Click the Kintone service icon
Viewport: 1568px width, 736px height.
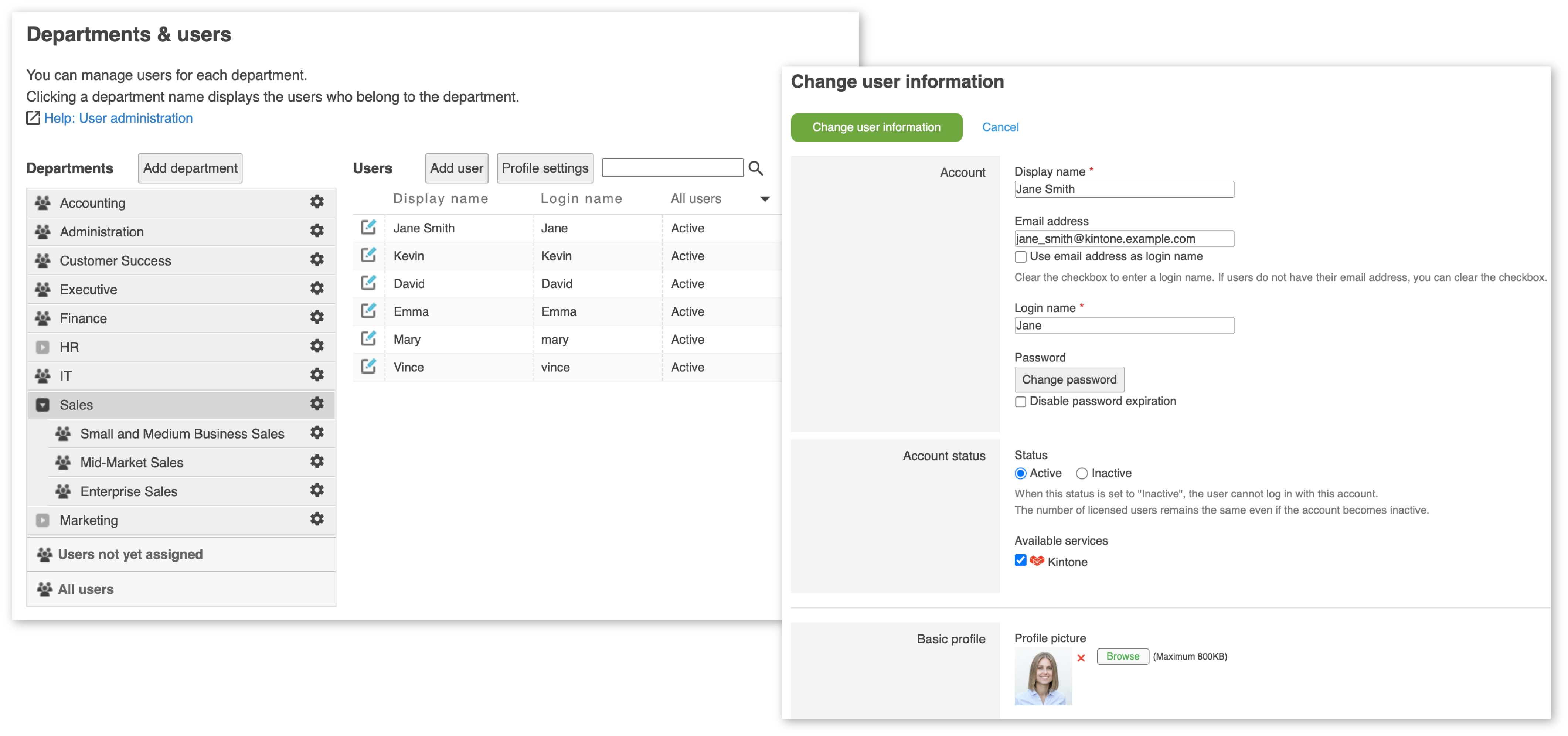point(1037,560)
